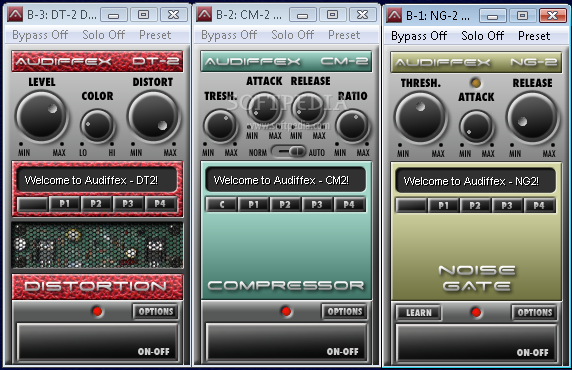Select preset P3 on DT-2 distortion
Image resolution: width=572 pixels, height=370 pixels.
128,204
